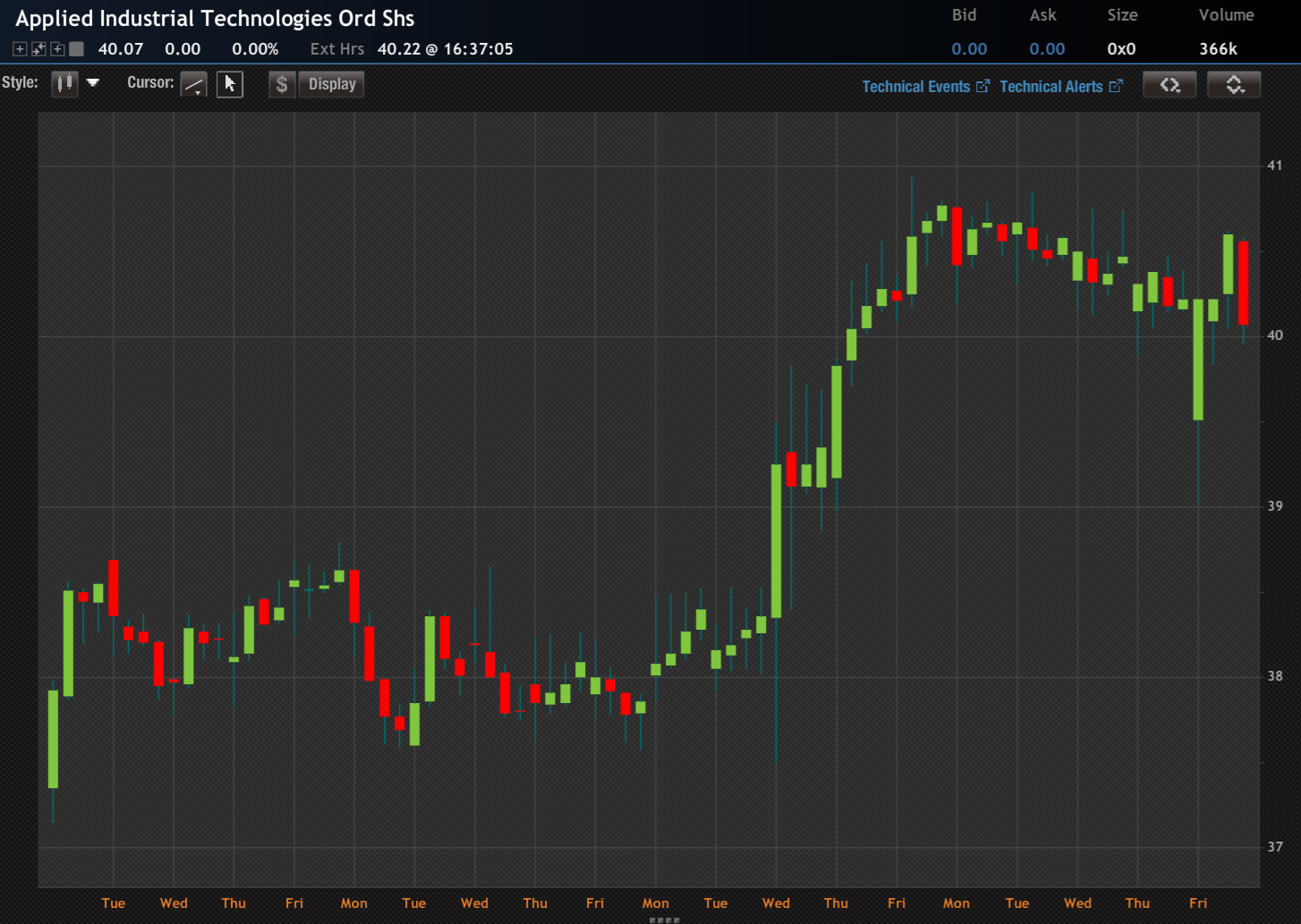Click the gray color swatch in the header
1301x924 pixels.
click(76, 49)
